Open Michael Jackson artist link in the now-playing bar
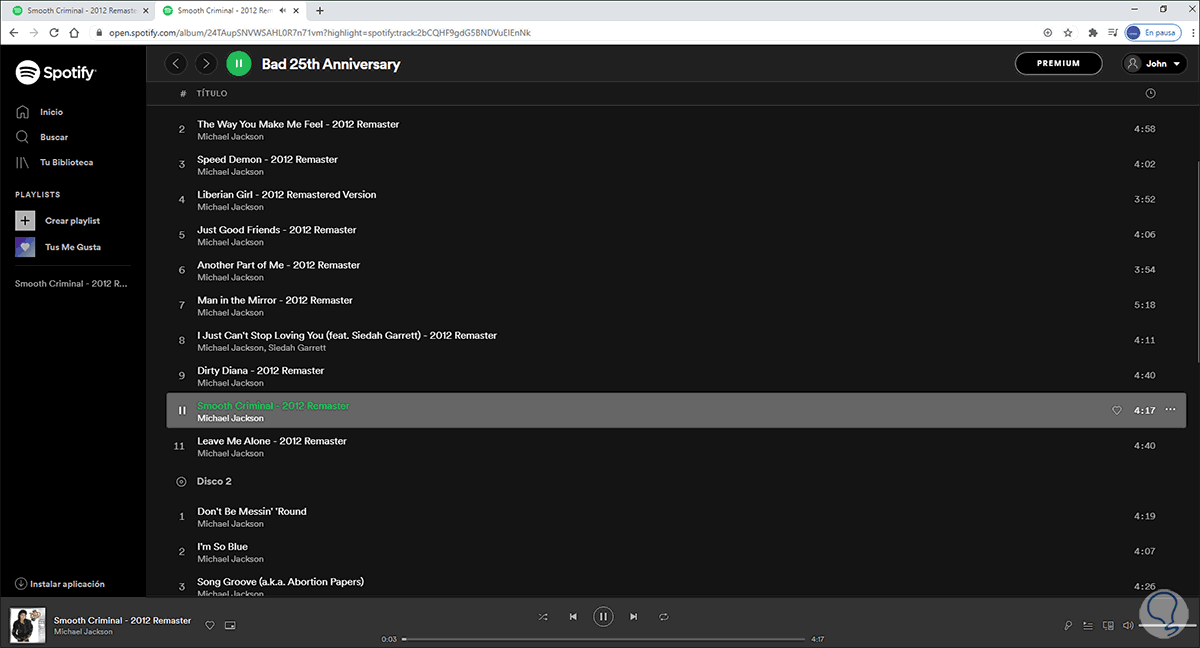The height and width of the screenshot is (648, 1200). (x=83, y=632)
